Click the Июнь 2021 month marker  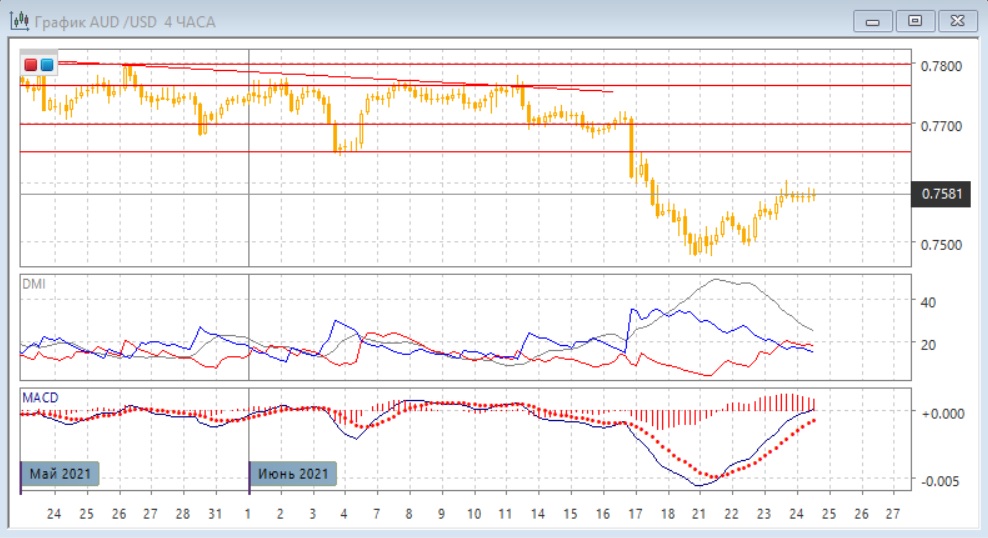click(293, 472)
